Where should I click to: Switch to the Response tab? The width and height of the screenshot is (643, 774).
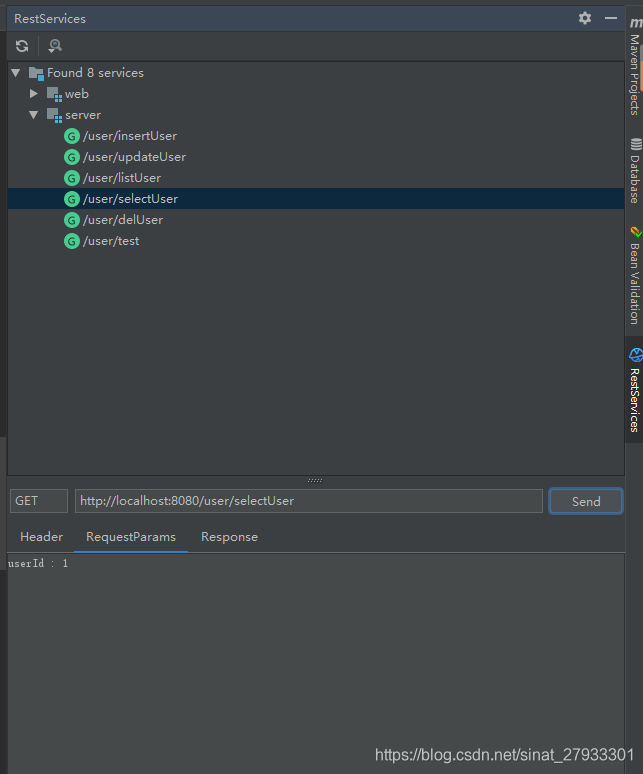pyautogui.click(x=229, y=537)
